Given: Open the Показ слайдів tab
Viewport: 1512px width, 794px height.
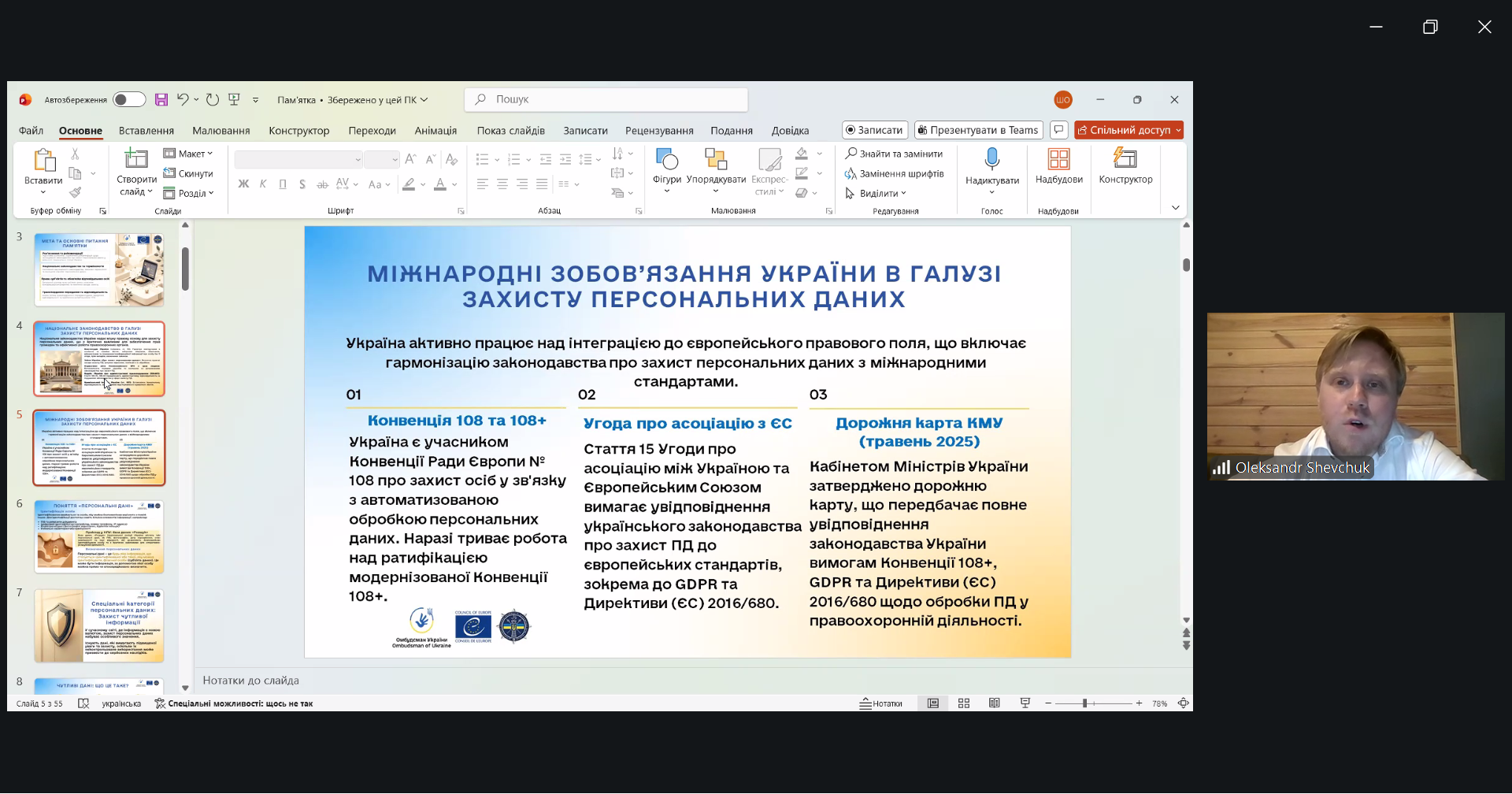Looking at the screenshot, I should click(x=511, y=131).
